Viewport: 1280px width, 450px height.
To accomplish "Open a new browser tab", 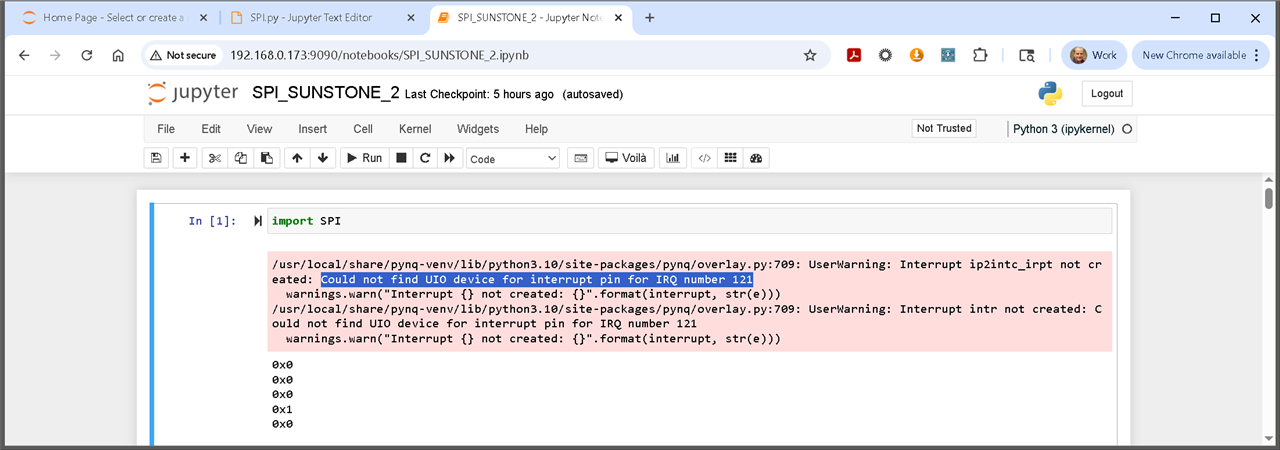I will (650, 18).
